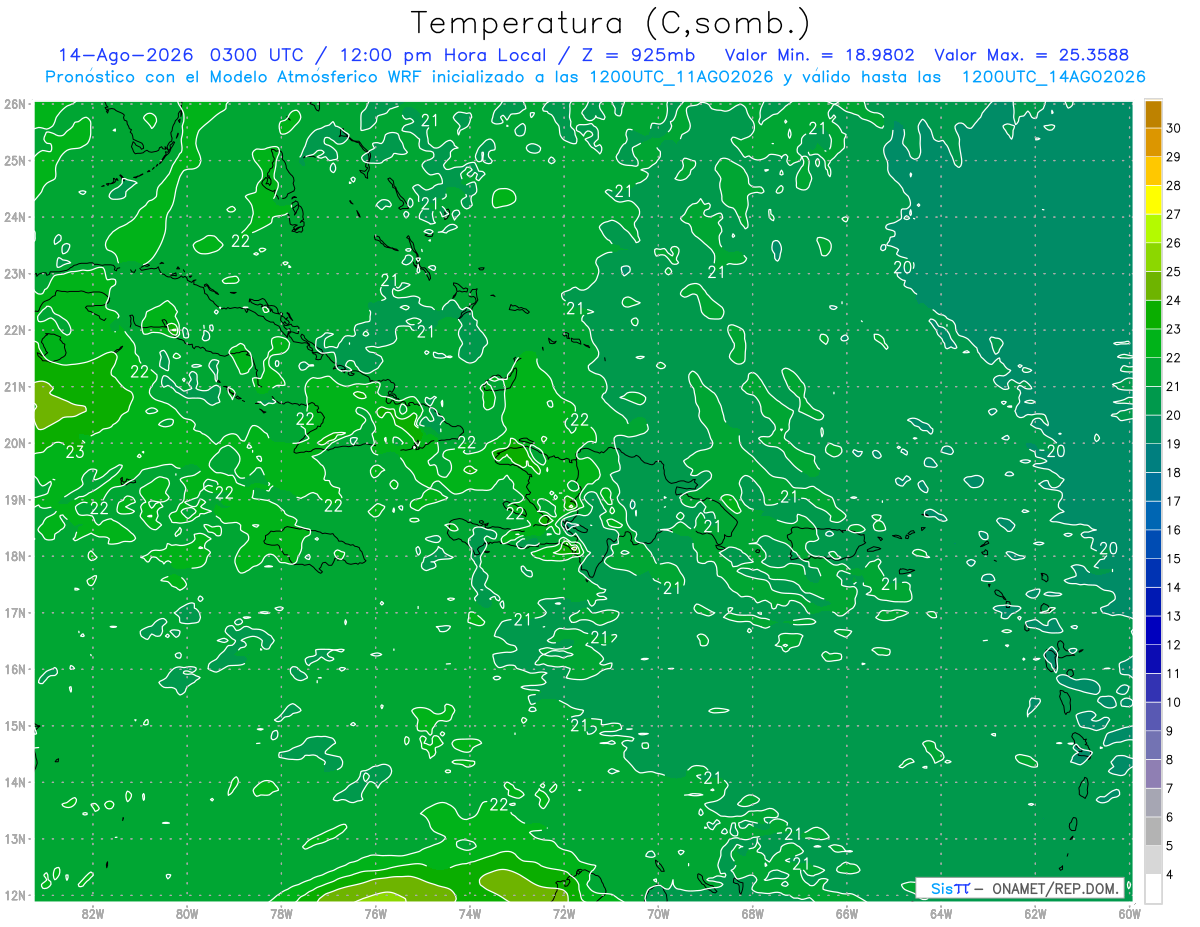
Task: Click legend value 14 on color bar
Action: [1174, 587]
